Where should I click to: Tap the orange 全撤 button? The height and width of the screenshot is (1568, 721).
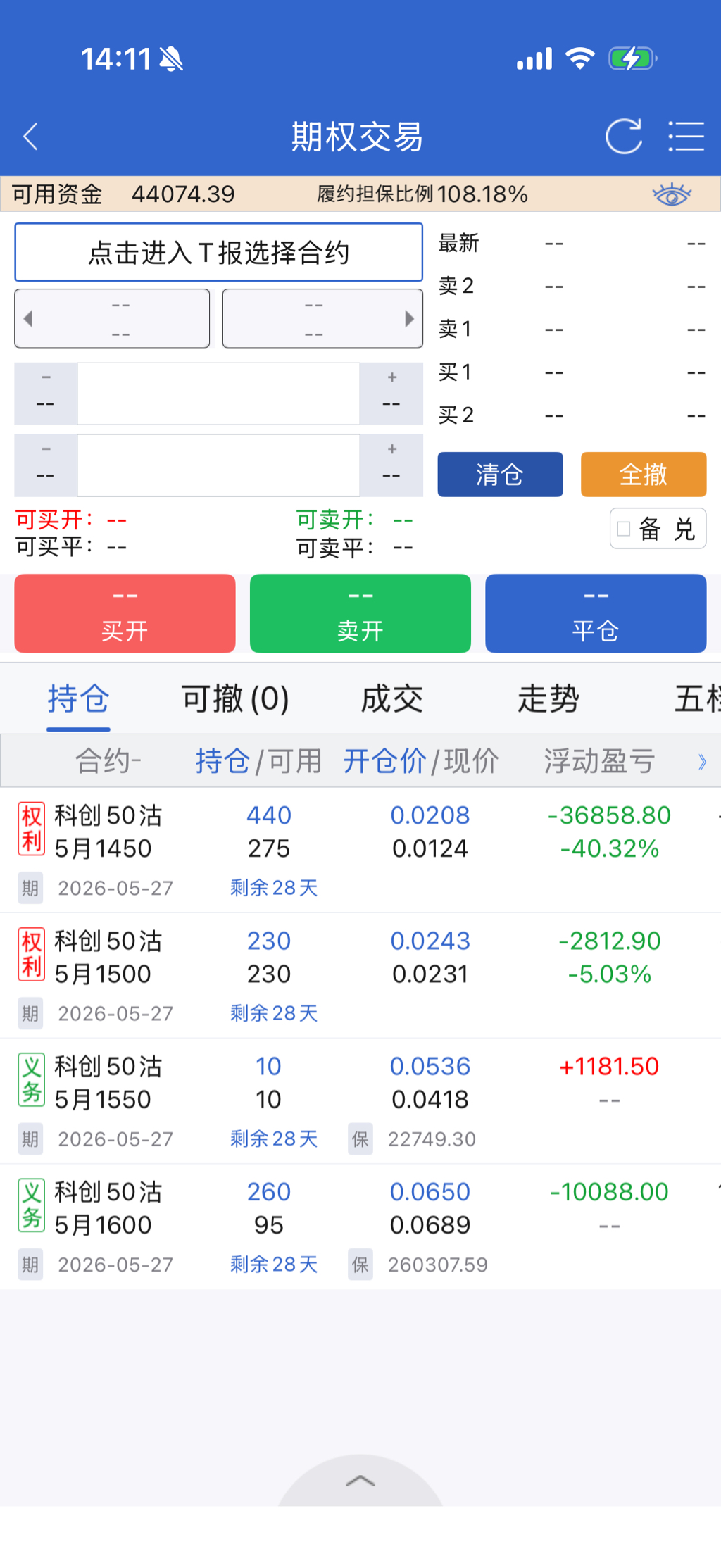click(x=644, y=475)
